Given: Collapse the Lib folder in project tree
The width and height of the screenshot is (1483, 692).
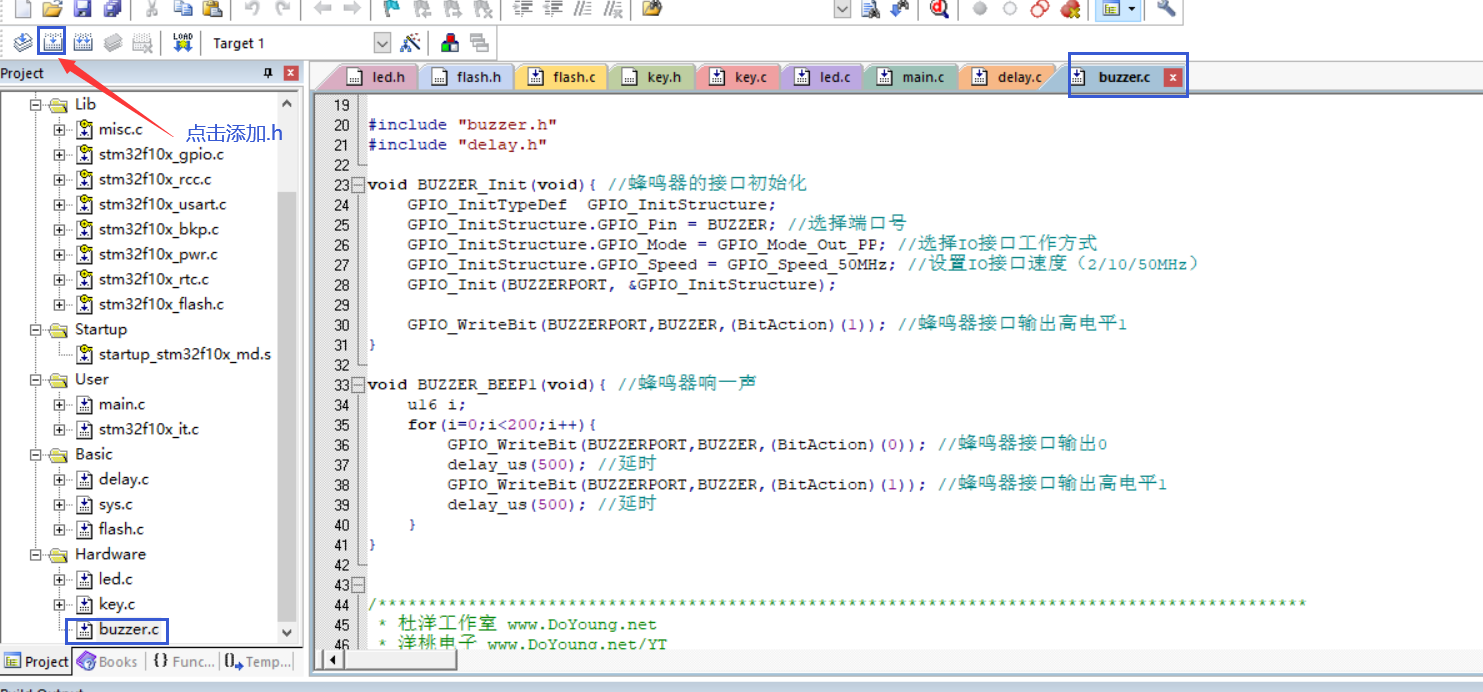Looking at the screenshot, I should click(36, 104).
